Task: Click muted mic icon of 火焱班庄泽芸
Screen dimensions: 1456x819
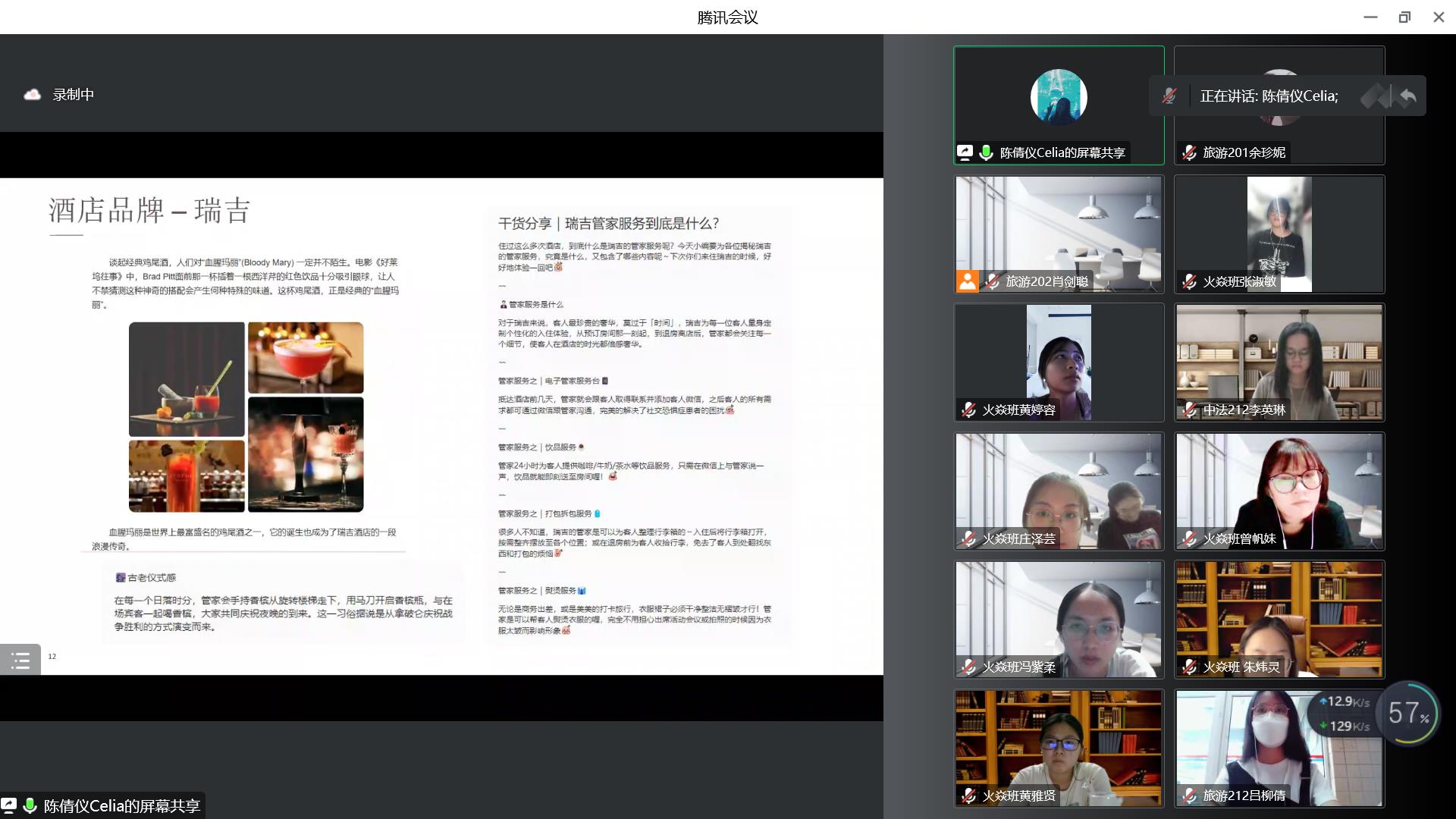Action: (968, 539)
